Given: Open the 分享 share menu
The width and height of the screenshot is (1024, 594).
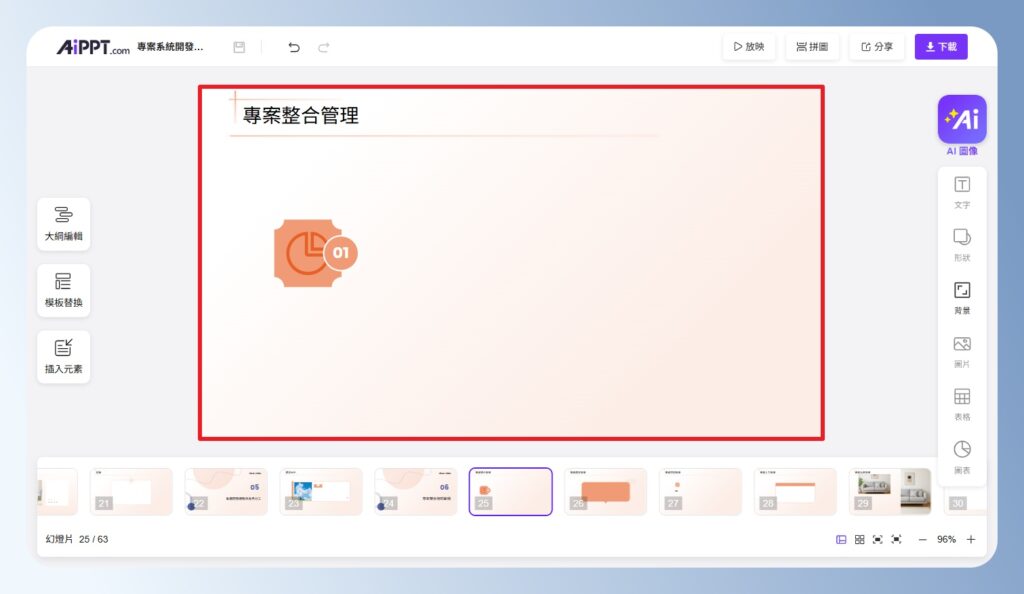Looking at the screenshot, I should coord(876,46).
